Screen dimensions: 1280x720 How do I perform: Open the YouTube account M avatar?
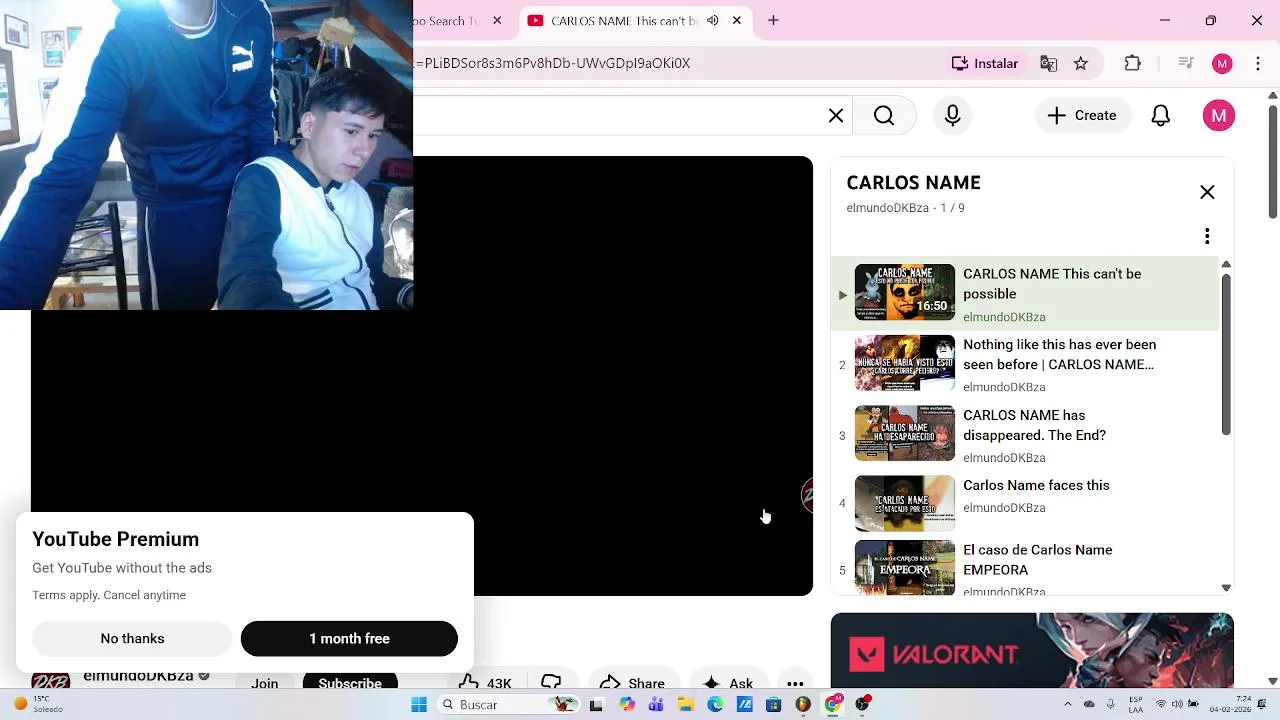1219,116
